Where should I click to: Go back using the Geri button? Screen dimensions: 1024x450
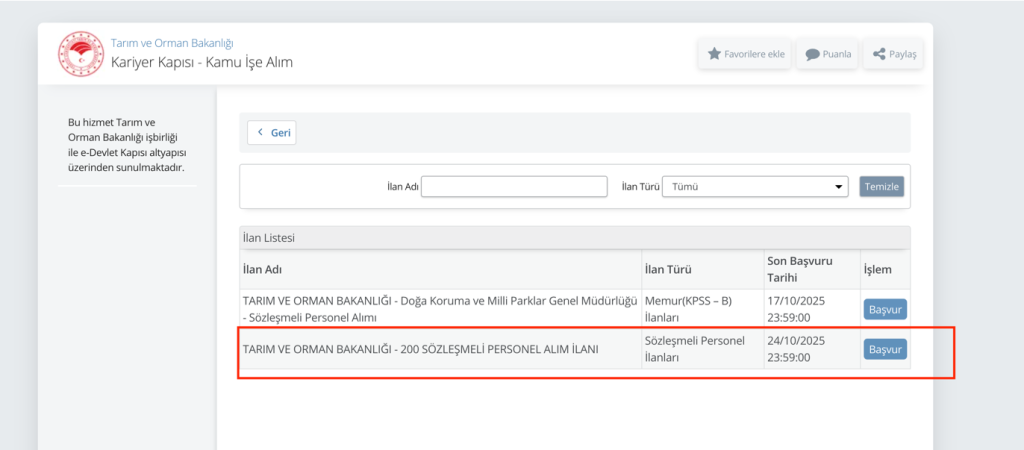coord(272,132)
